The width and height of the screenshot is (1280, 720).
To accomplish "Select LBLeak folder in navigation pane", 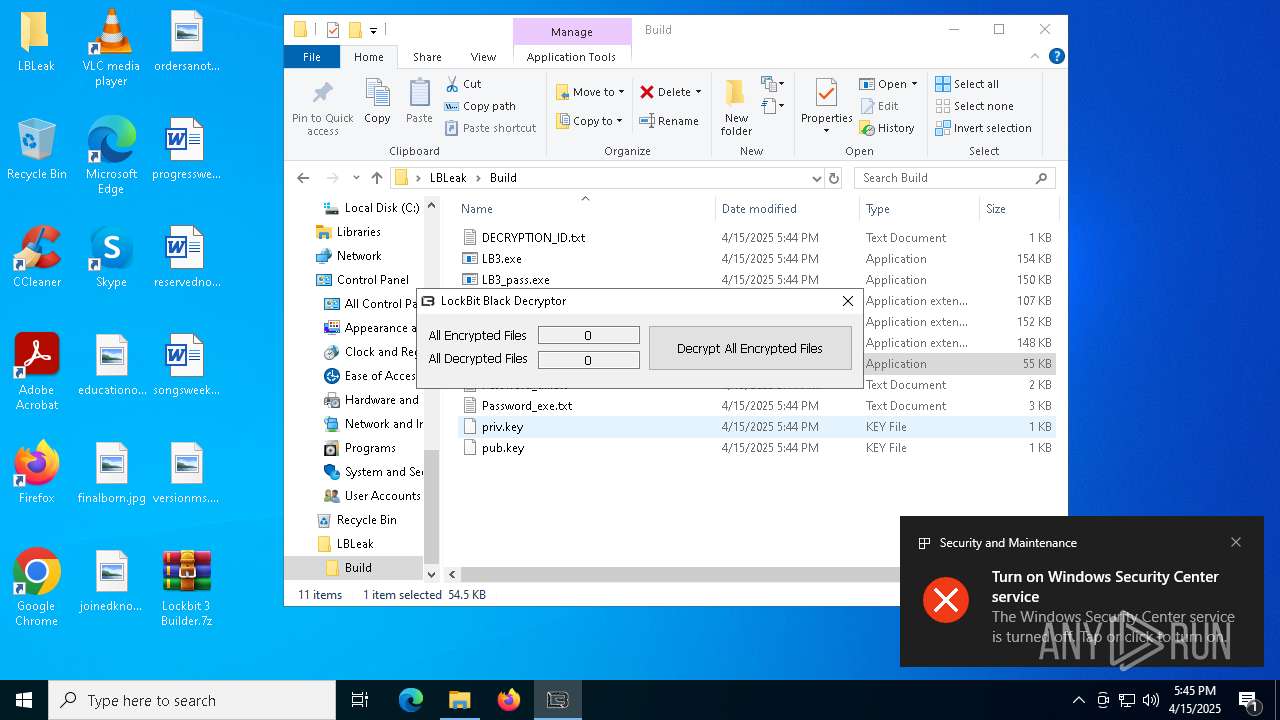I will coord(345,544).
